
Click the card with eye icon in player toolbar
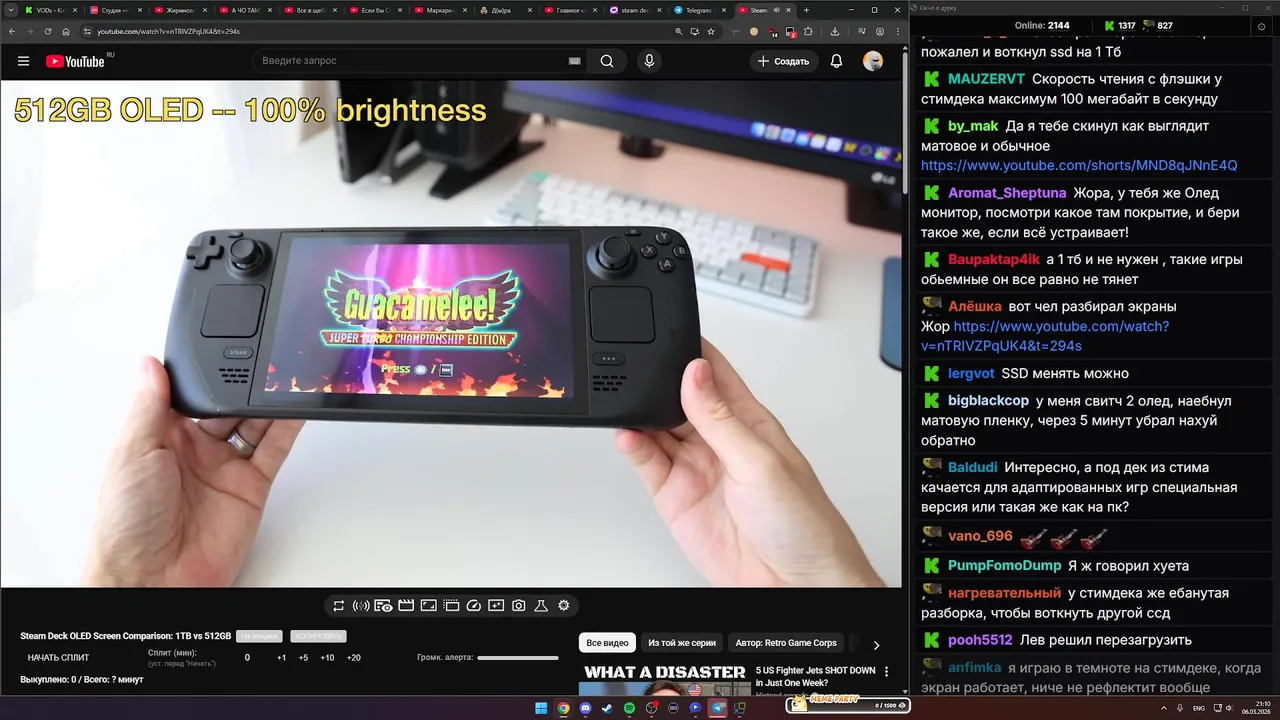[383, 606]
